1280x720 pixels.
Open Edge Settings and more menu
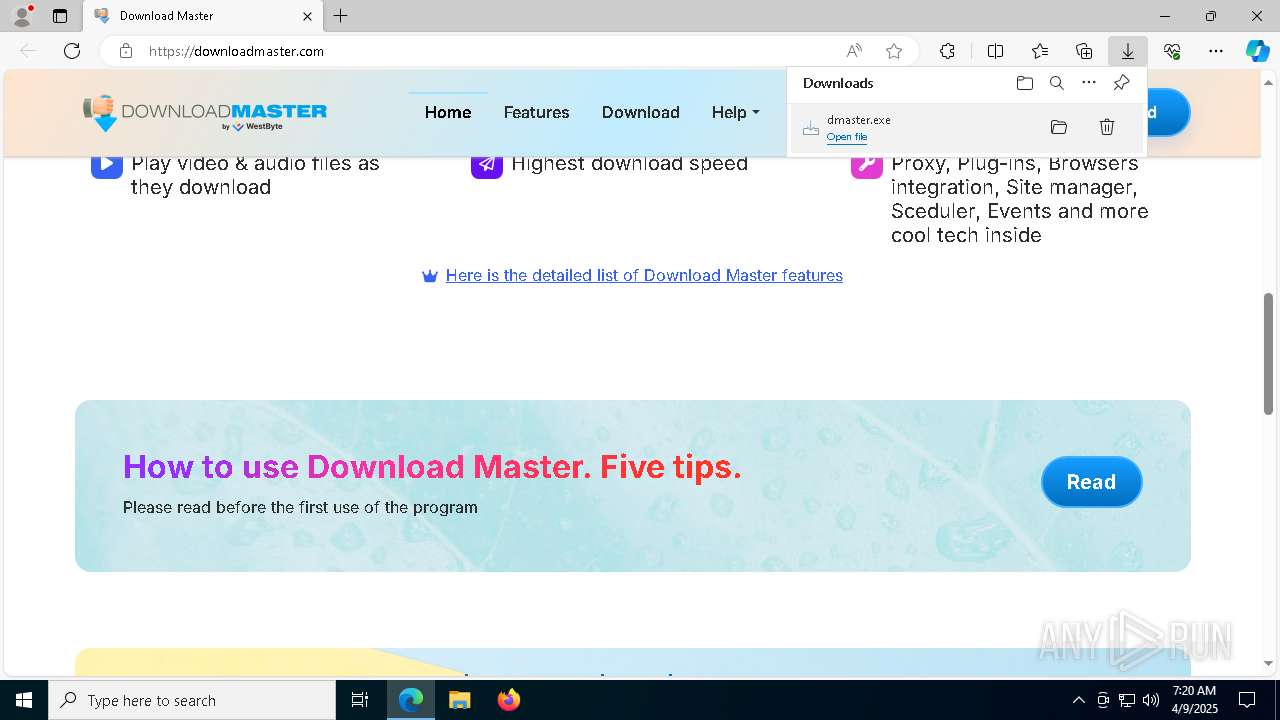1216,51
